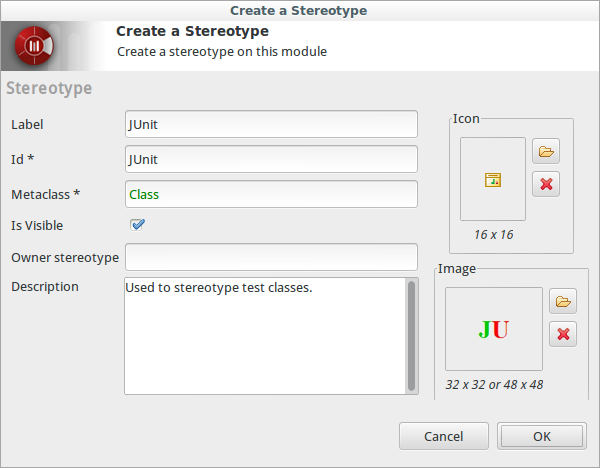The height and width of the screenshot is (468, 600).
Task: Click the Create a Stereotype title bar
Action: (x=299, y=10)
